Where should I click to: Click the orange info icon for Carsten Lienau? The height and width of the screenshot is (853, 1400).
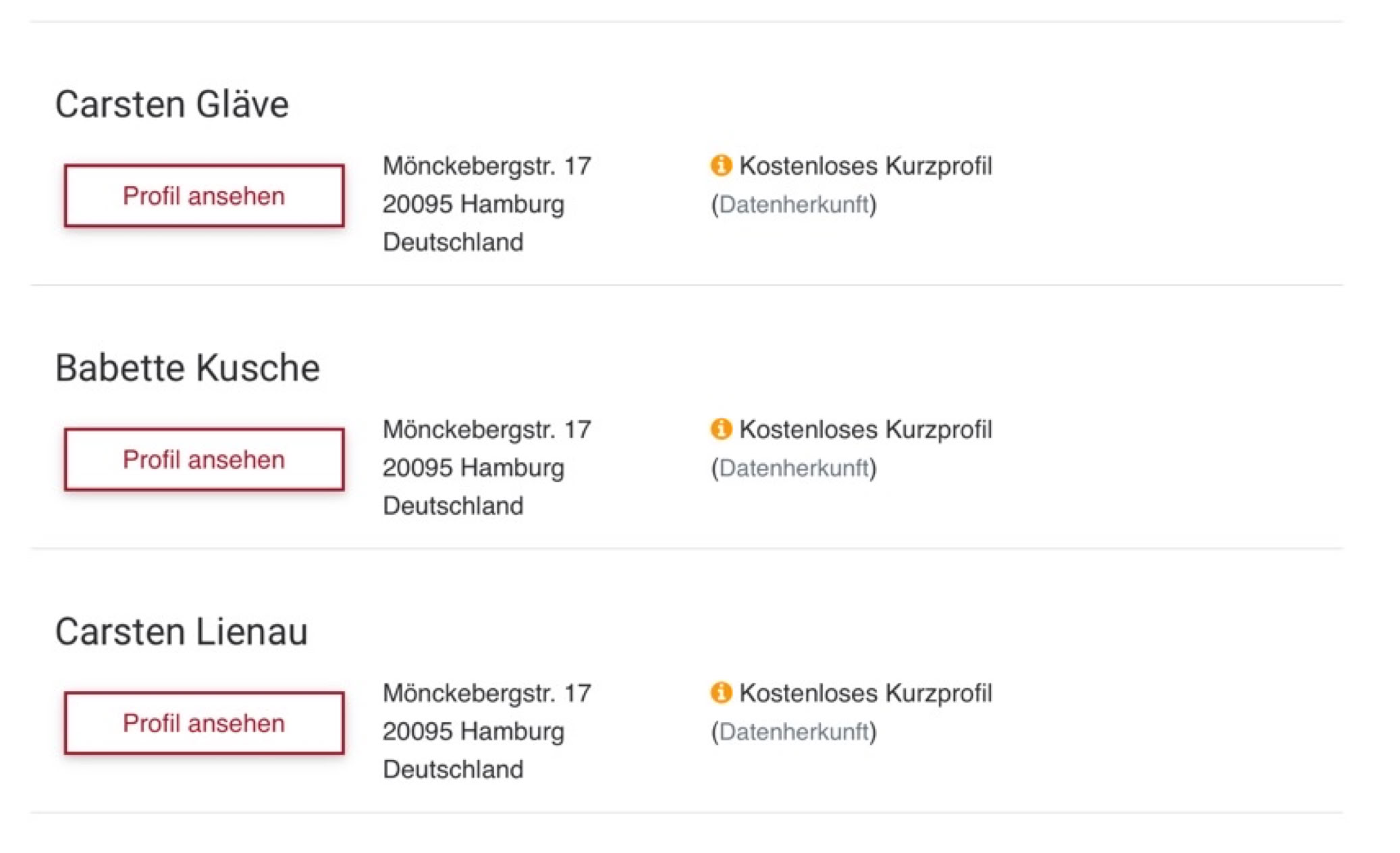click(721, 692)
